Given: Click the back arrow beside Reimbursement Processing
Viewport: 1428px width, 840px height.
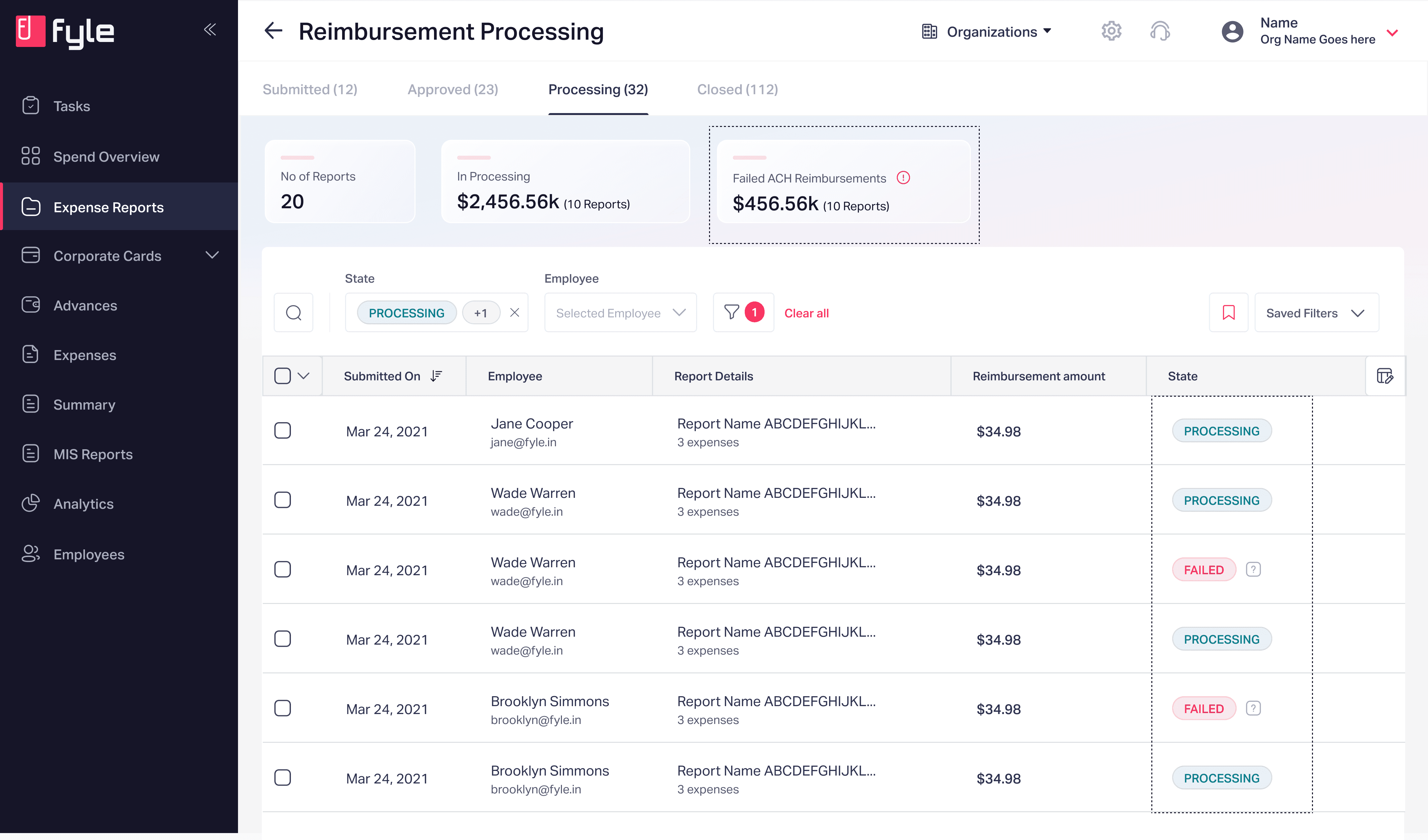Looking at the screenshot, I should coord(273,31).
